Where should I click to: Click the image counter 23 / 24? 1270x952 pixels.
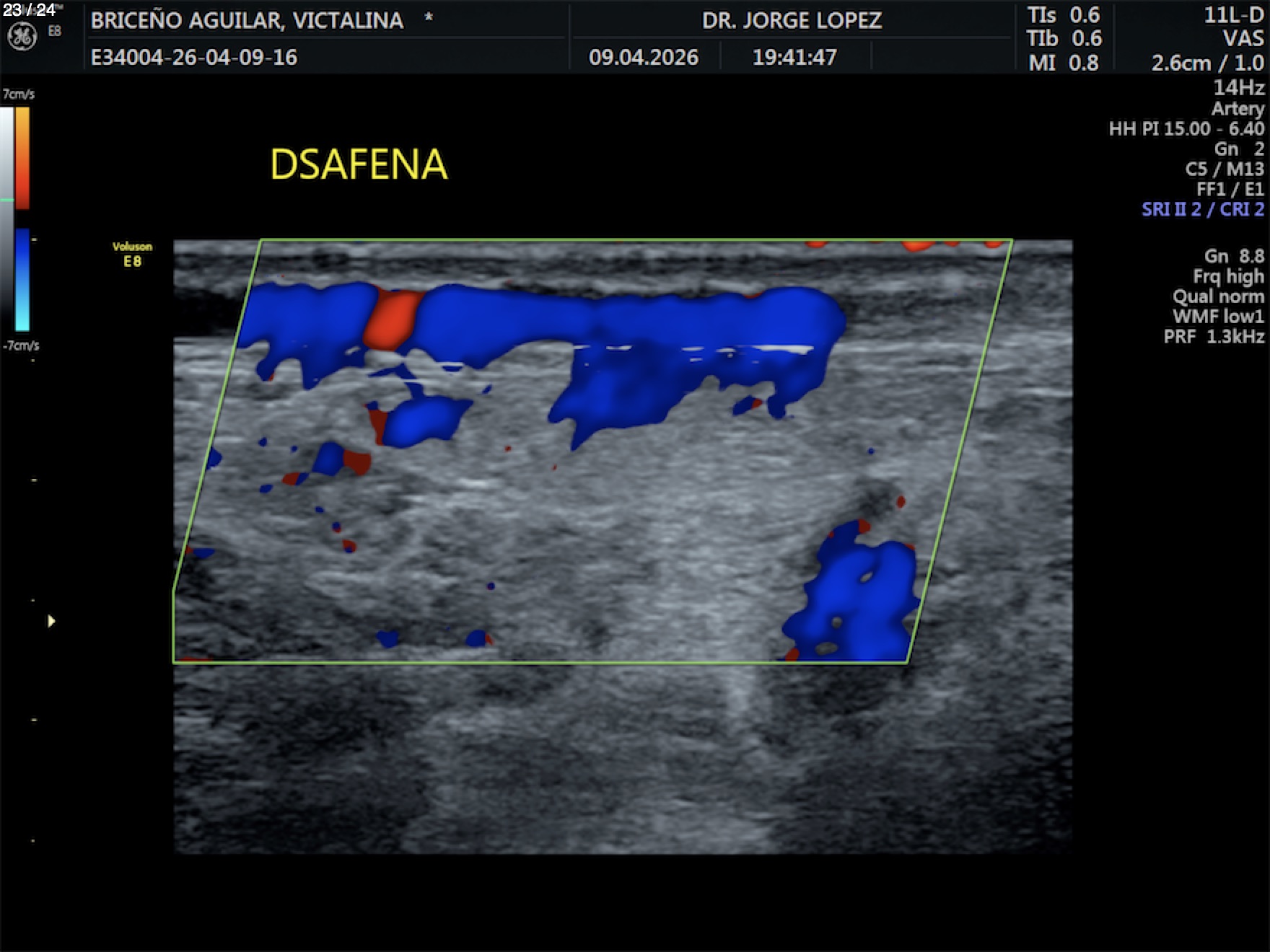tap(29, 10)
